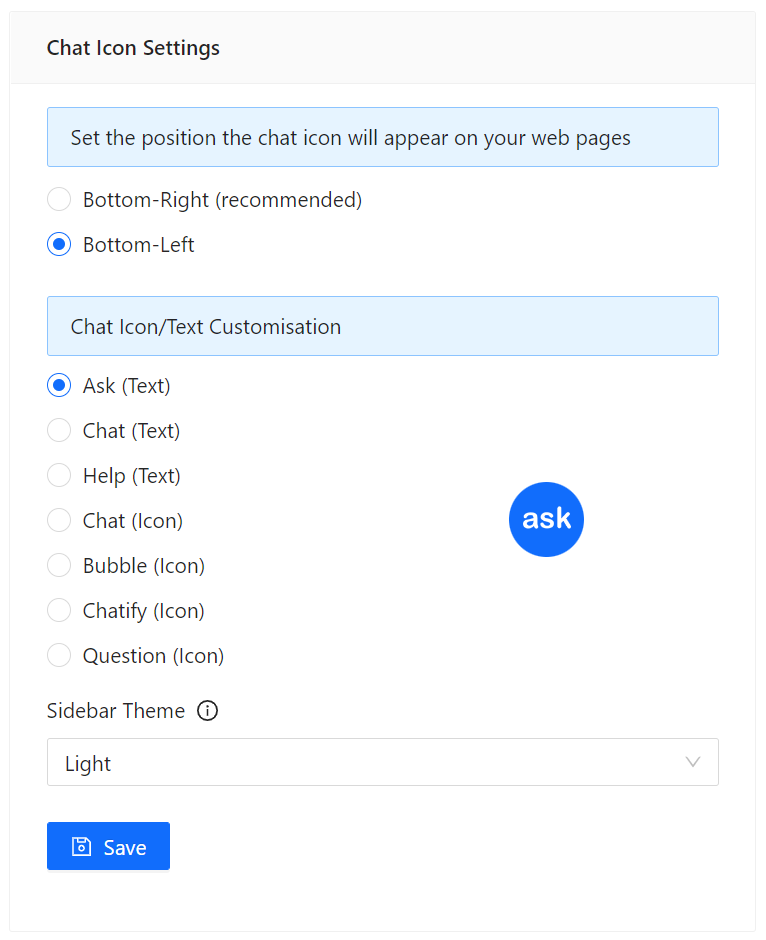Select Bottom-Right (recommended) position

pyautogui.click(x=59, y=200)
